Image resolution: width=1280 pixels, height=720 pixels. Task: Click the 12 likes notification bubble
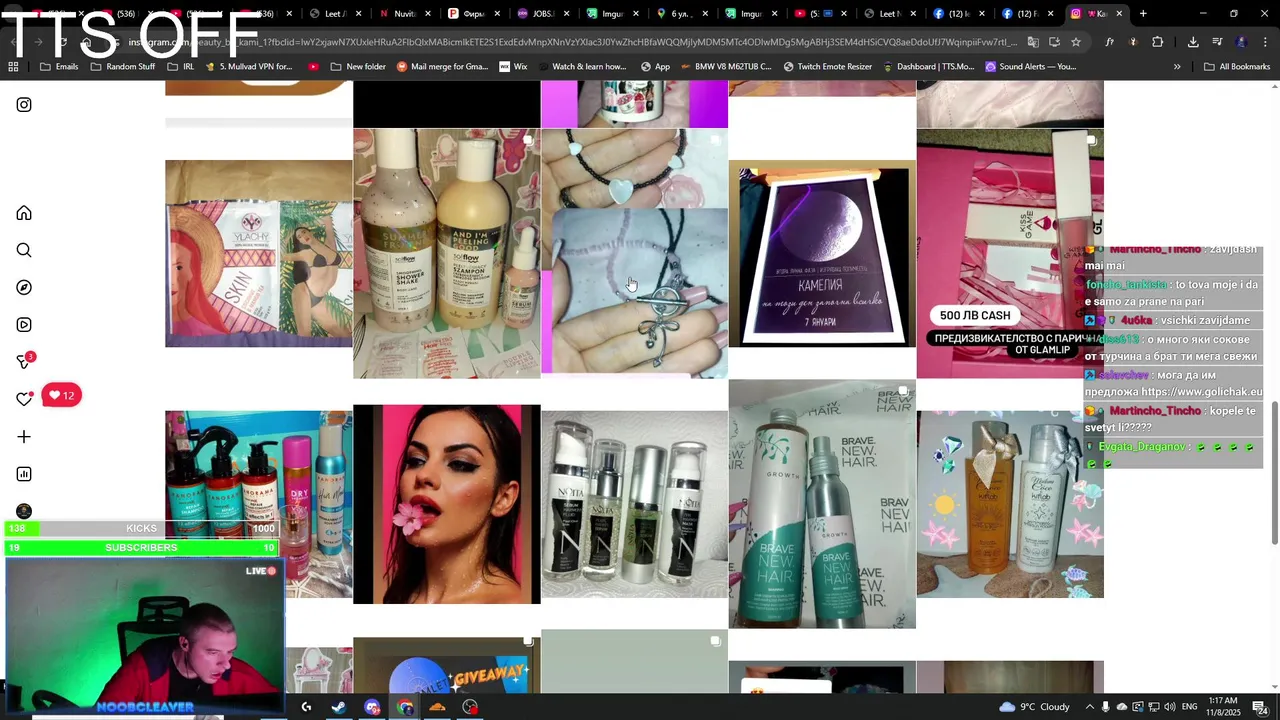(x=62, y=395)
